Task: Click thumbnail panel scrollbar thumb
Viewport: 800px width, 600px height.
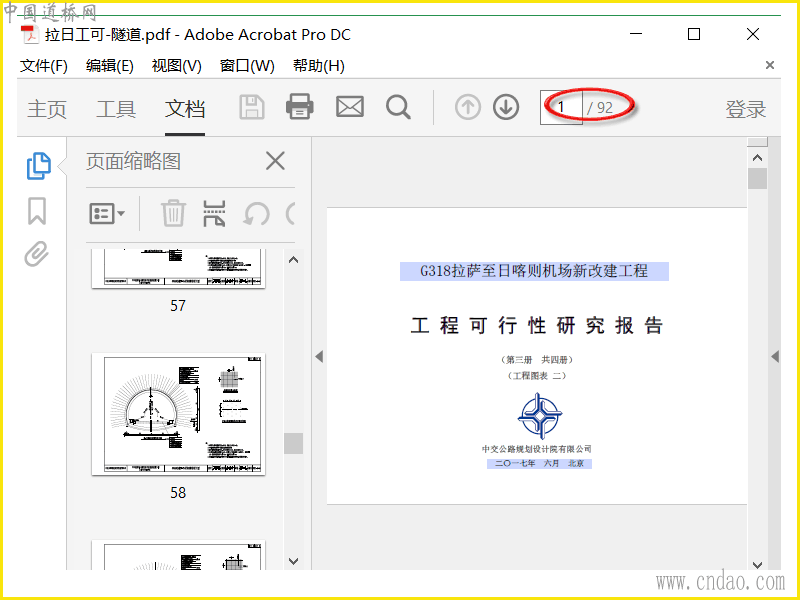Action: pyautogui.click(x=293, y=443)
